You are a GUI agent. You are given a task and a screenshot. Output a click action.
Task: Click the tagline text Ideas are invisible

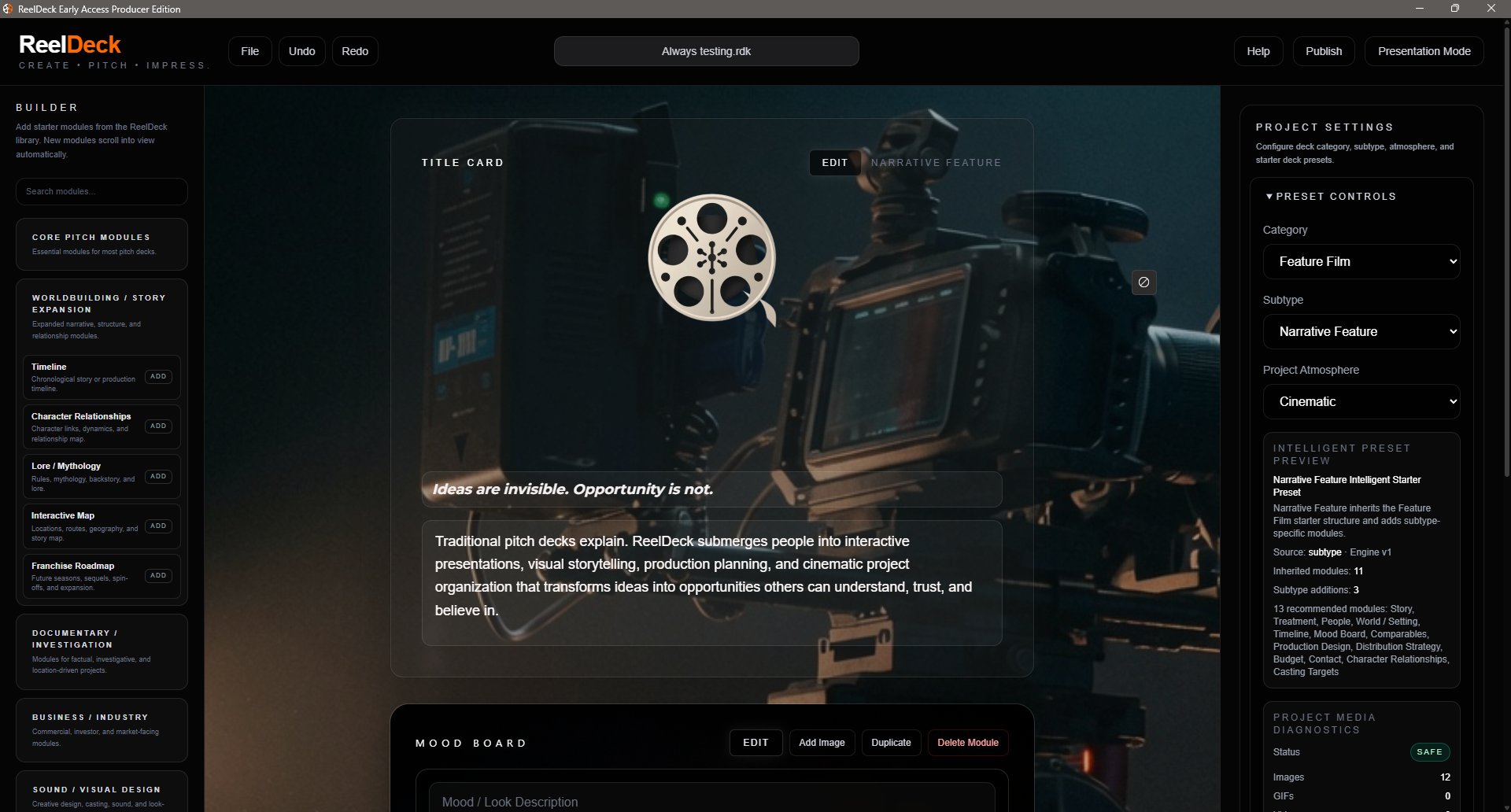pyautogui.click(x=573, y=489)
